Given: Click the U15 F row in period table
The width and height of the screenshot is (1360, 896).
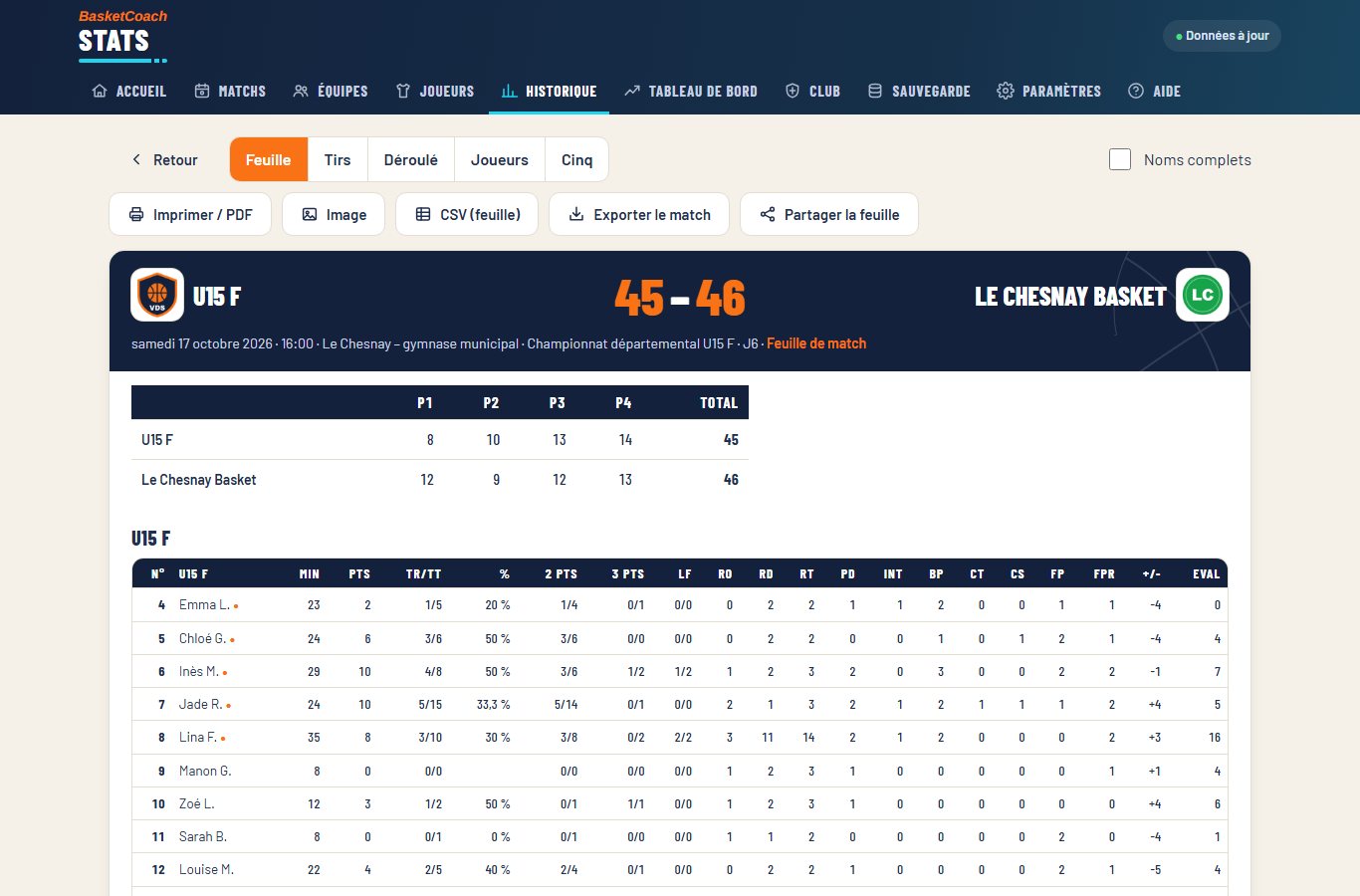Looking at the screenshot, I should [x=440, y=439].
